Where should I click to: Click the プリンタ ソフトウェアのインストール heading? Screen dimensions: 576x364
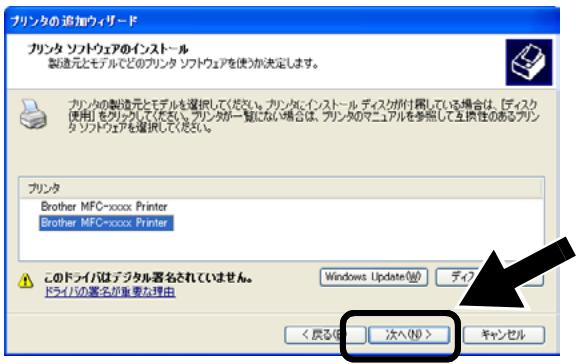[x=108, y=49]
